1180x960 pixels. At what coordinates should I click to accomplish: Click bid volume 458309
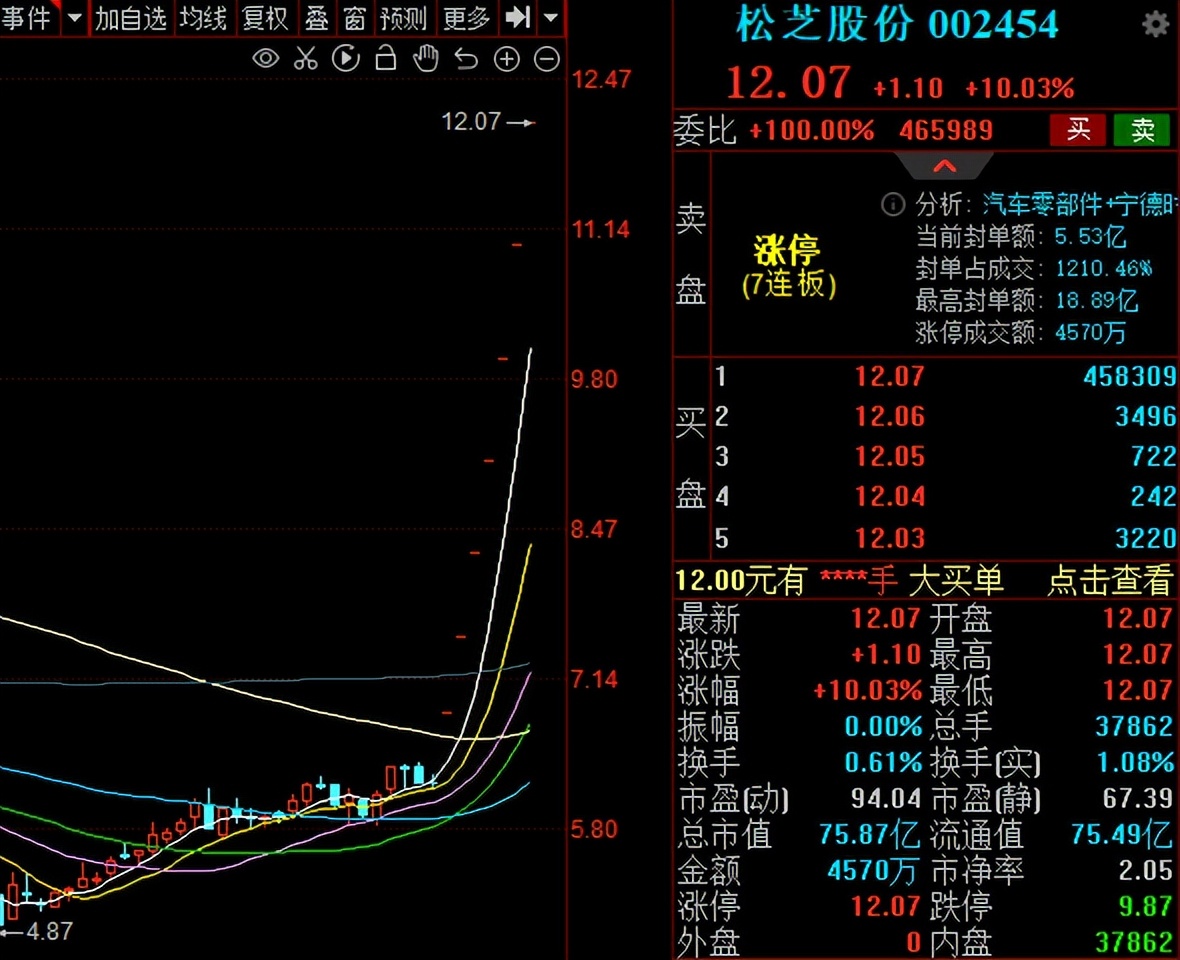pos(1130,376)
